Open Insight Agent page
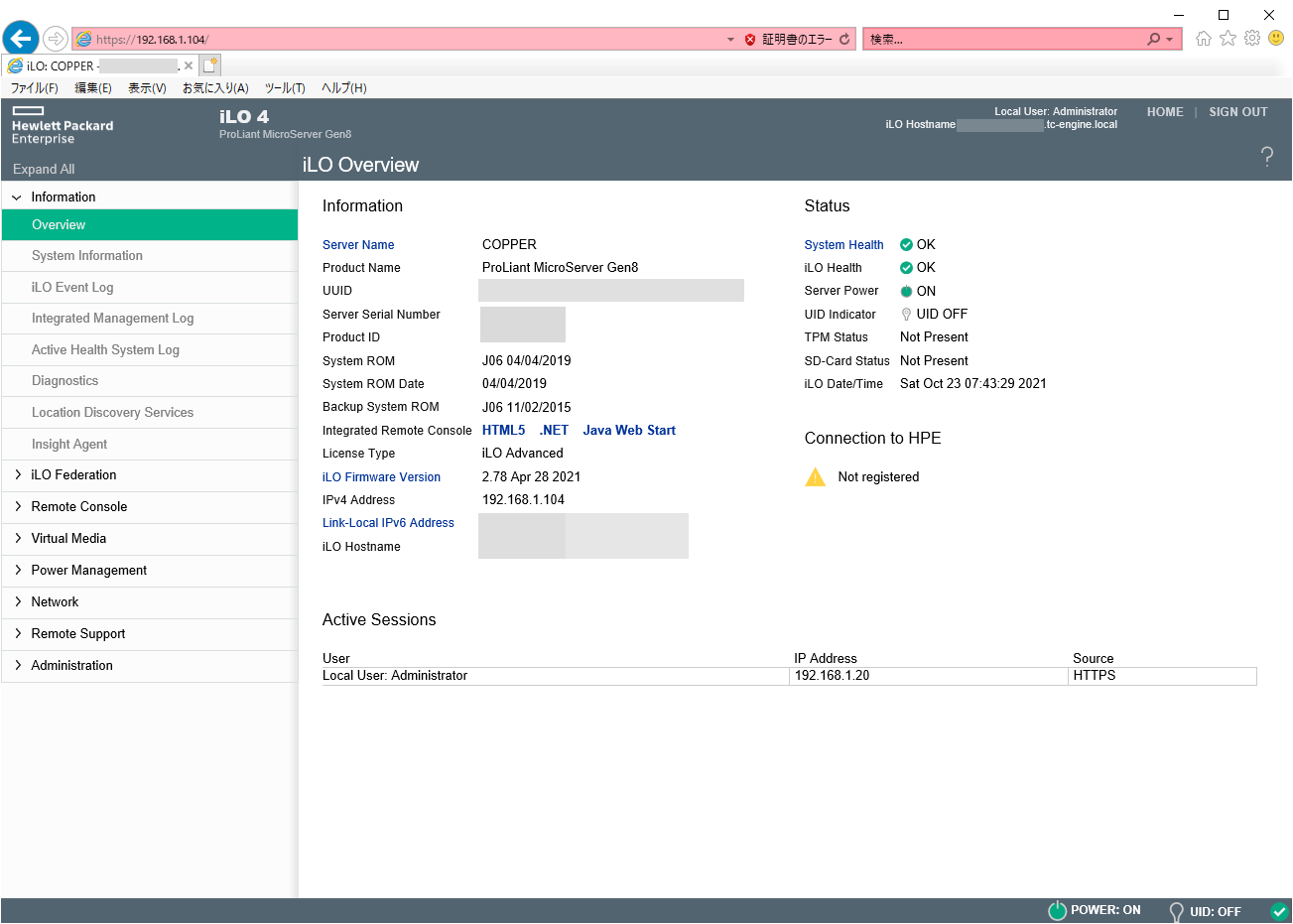 (x=150, y=445)
